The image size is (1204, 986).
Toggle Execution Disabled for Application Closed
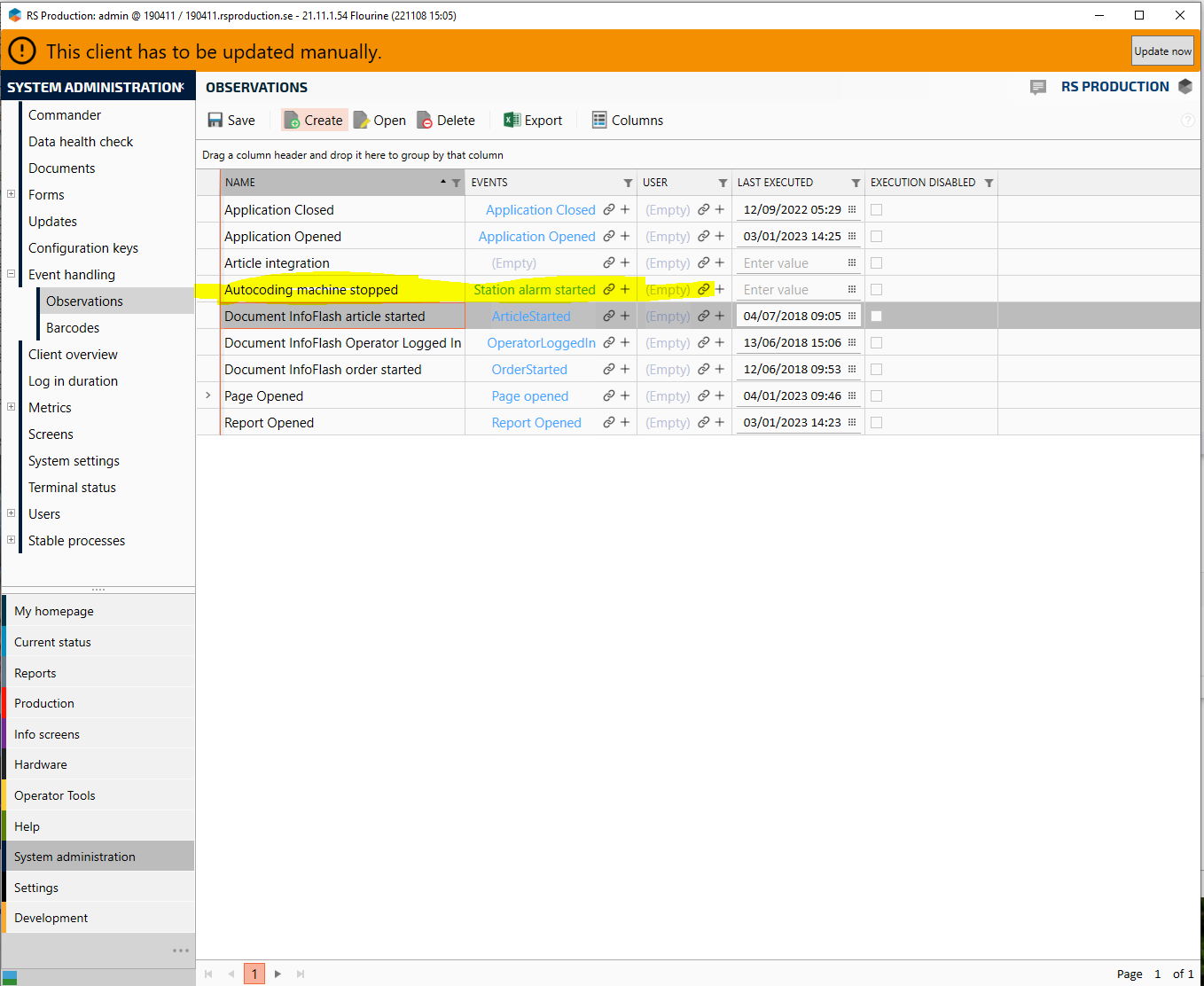tap(877, 210)
